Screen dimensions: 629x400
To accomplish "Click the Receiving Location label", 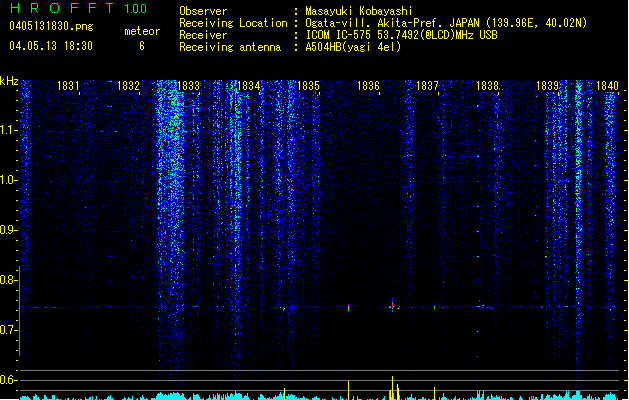I will click(233, 23).
